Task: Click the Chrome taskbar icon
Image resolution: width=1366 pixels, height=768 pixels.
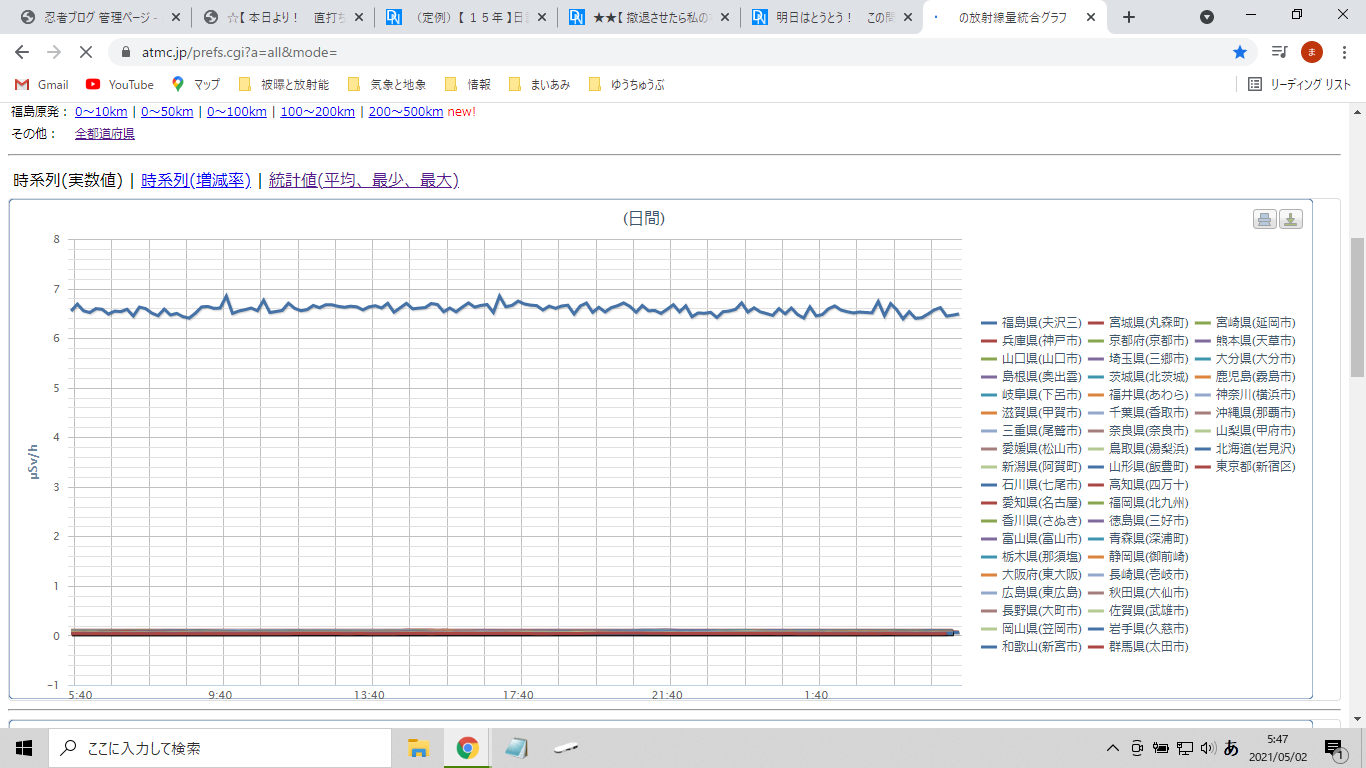Action: click(467, 748)
